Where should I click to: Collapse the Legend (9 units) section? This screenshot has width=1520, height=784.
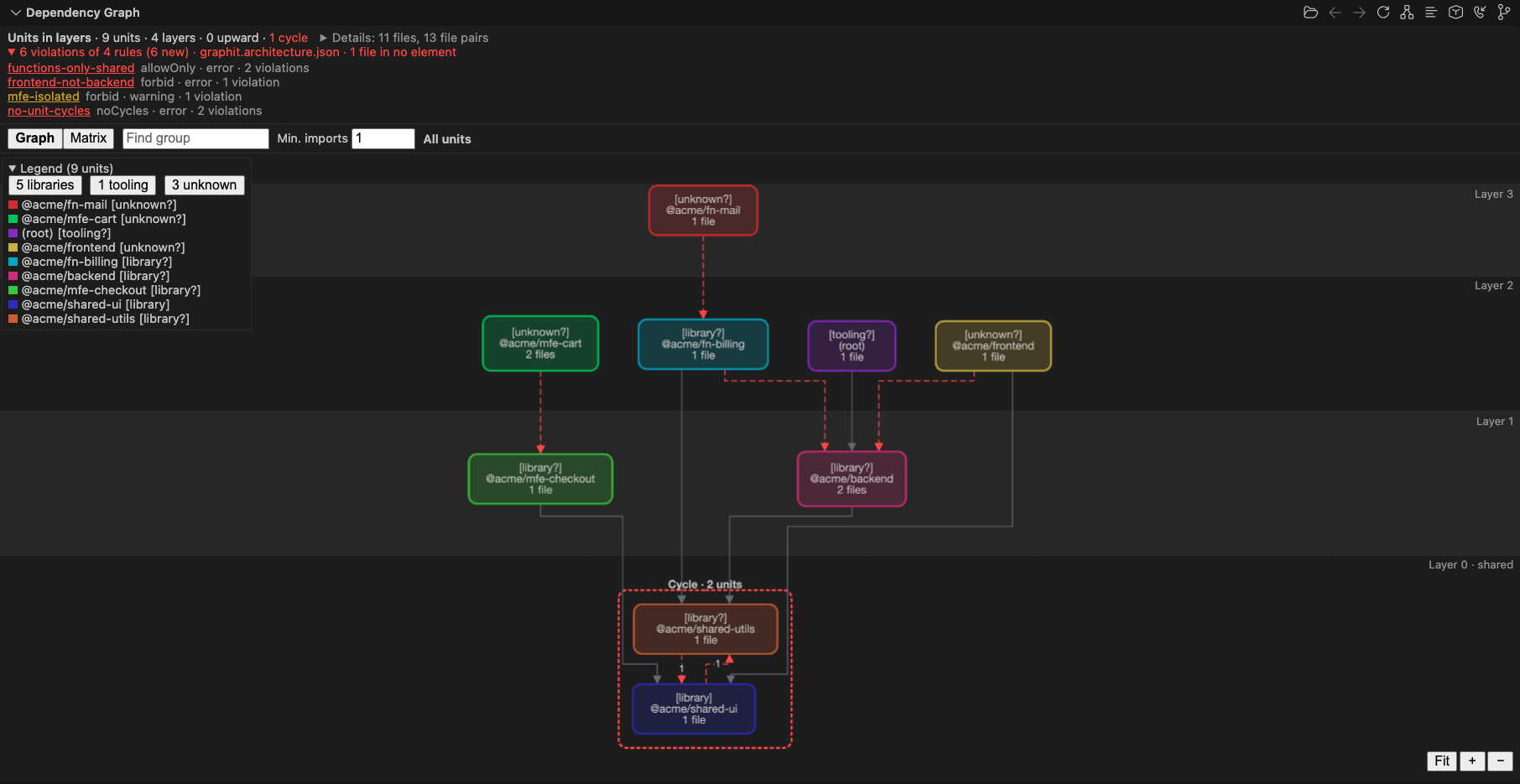tap(13, 169)
